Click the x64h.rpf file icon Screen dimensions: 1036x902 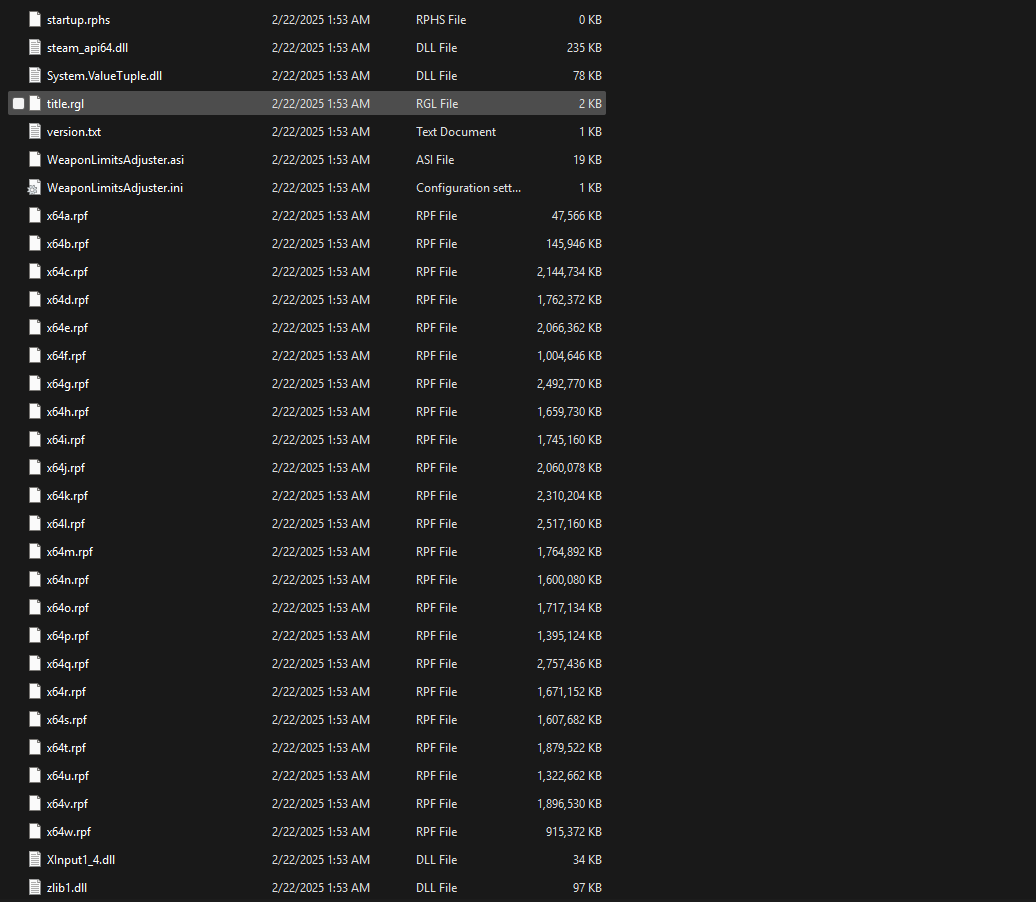click(x=35, y=412)
